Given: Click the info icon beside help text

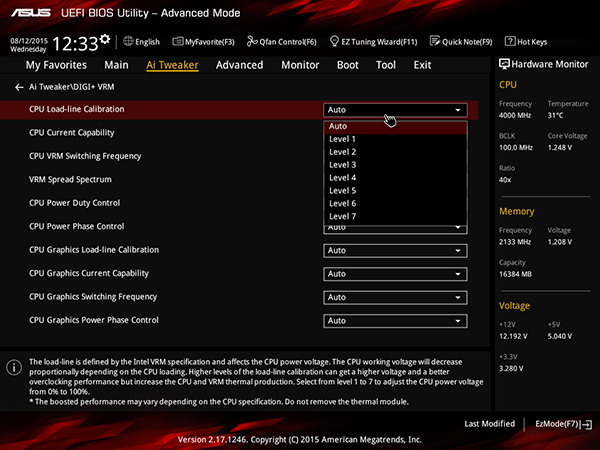Looking at the screenshot, I should 14,367.
